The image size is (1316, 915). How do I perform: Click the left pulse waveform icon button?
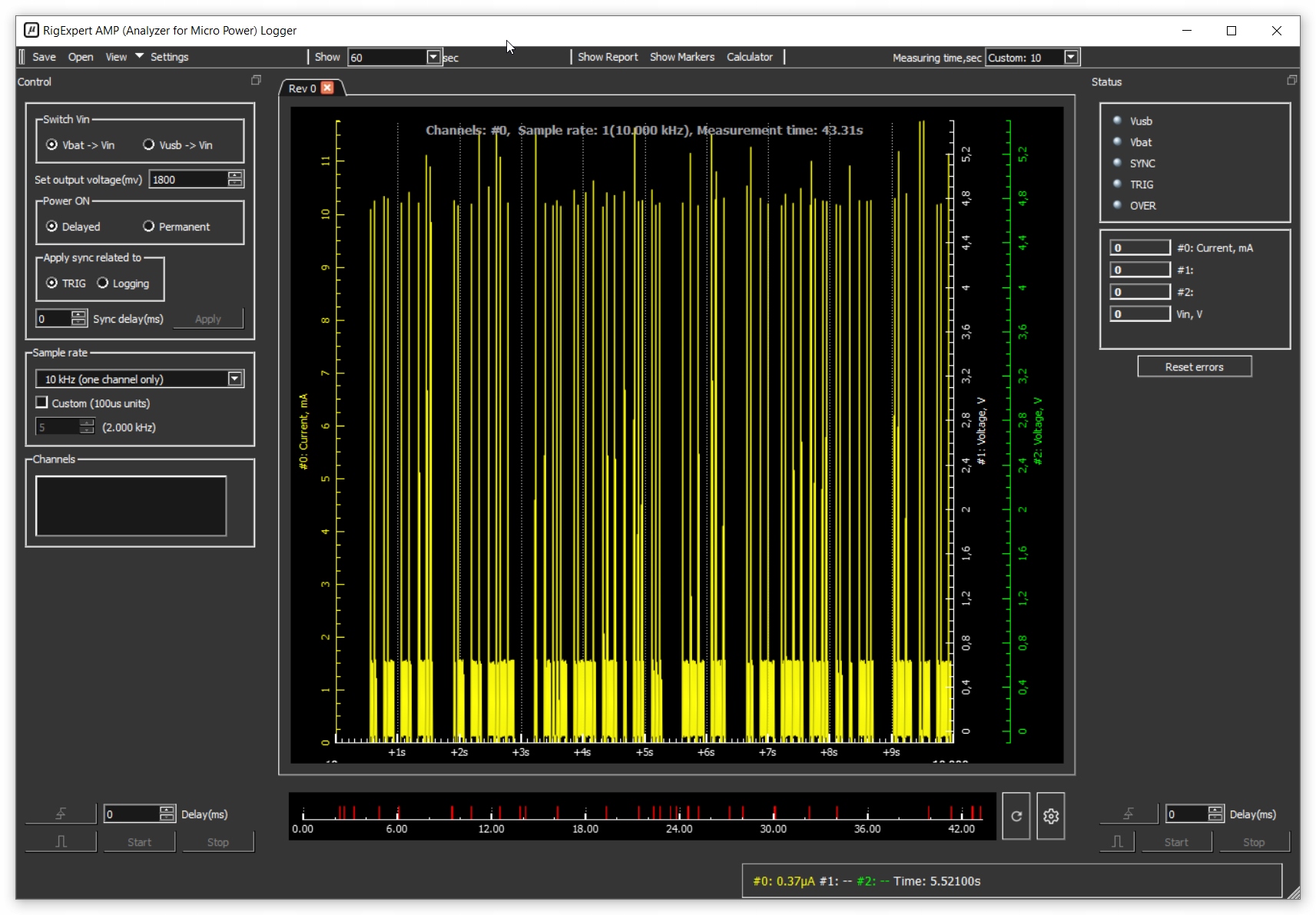click(61, 842)
